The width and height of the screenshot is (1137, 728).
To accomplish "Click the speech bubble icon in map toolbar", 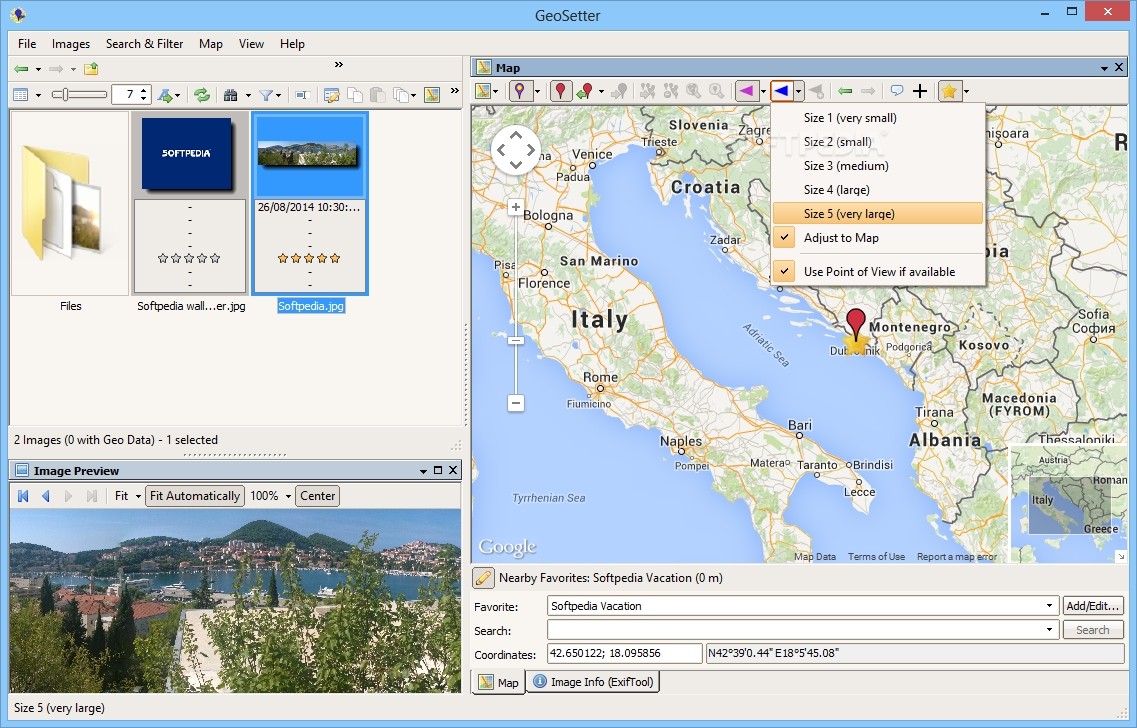I will (x=897, y=91).
